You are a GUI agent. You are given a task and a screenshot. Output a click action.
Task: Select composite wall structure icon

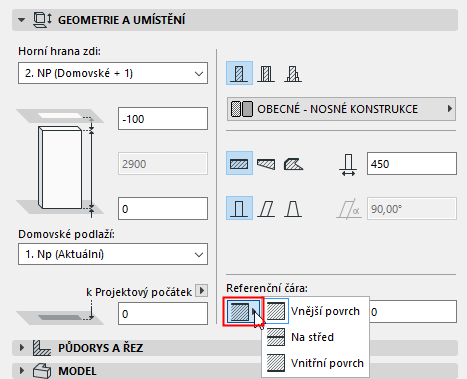(266, 73)
